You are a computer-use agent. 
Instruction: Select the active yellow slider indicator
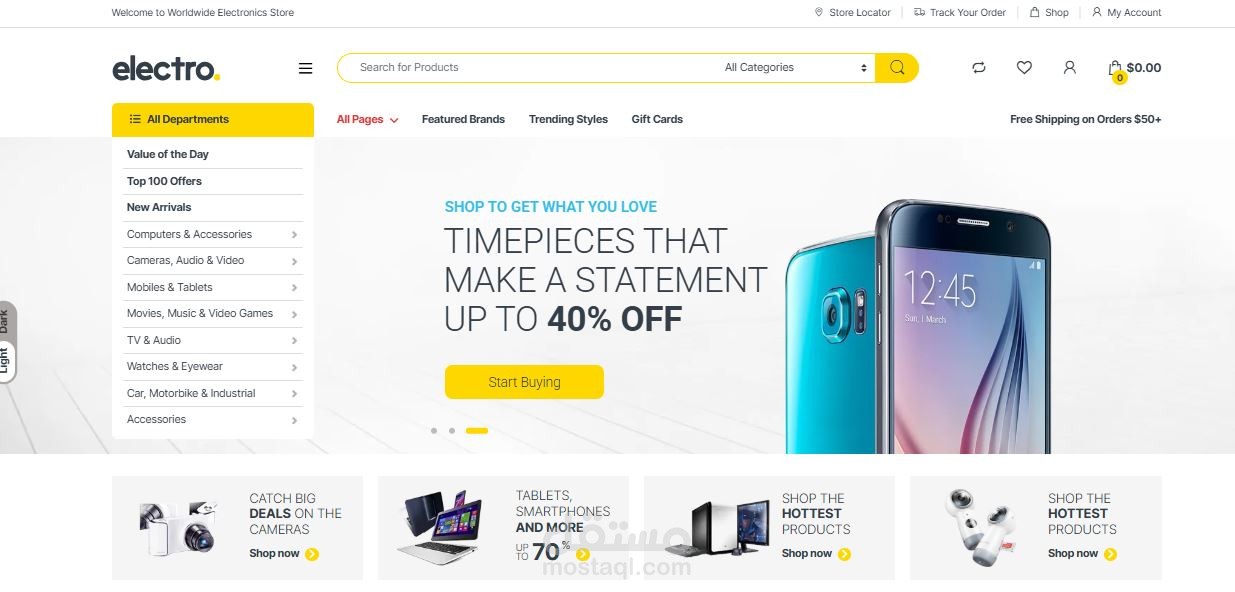pyautogui.click(x=477, y=430)
